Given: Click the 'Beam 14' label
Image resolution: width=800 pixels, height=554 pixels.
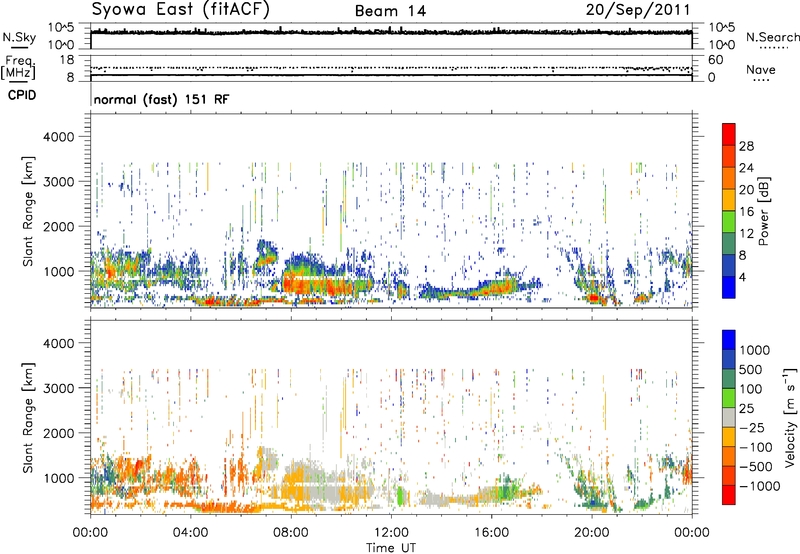Looking at the screenshot, I should (390, 11).
